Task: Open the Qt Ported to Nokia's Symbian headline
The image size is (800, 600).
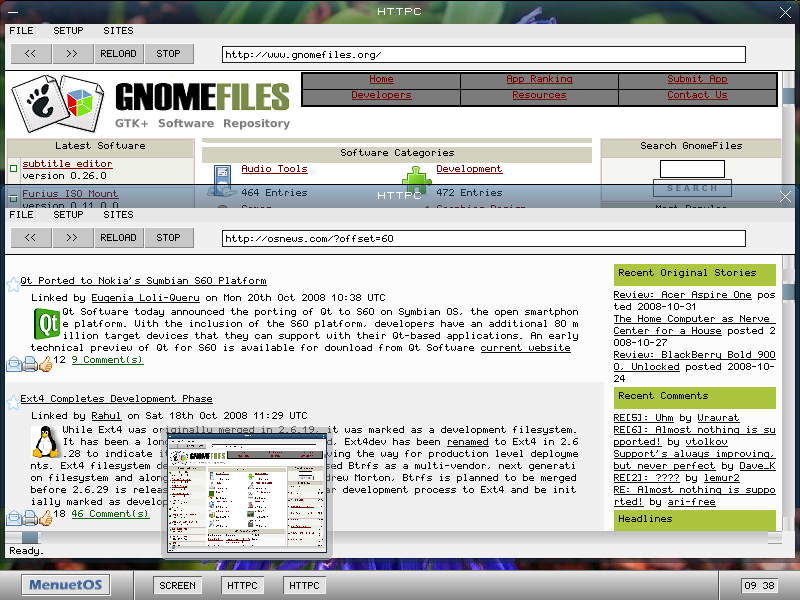Action: 143,281
